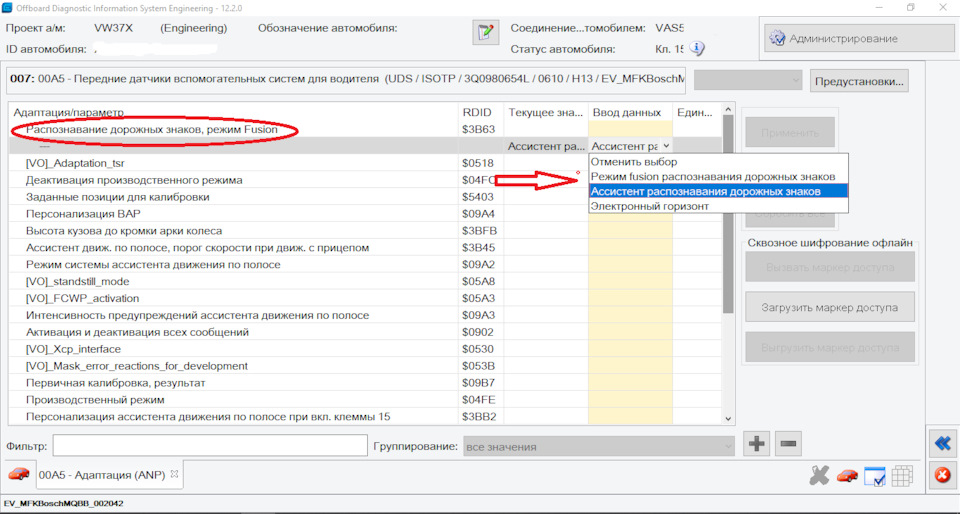Click the parameter list scrollbar up arrow
The width and height of the screenshot is (960, 514).
coord(728,110)
